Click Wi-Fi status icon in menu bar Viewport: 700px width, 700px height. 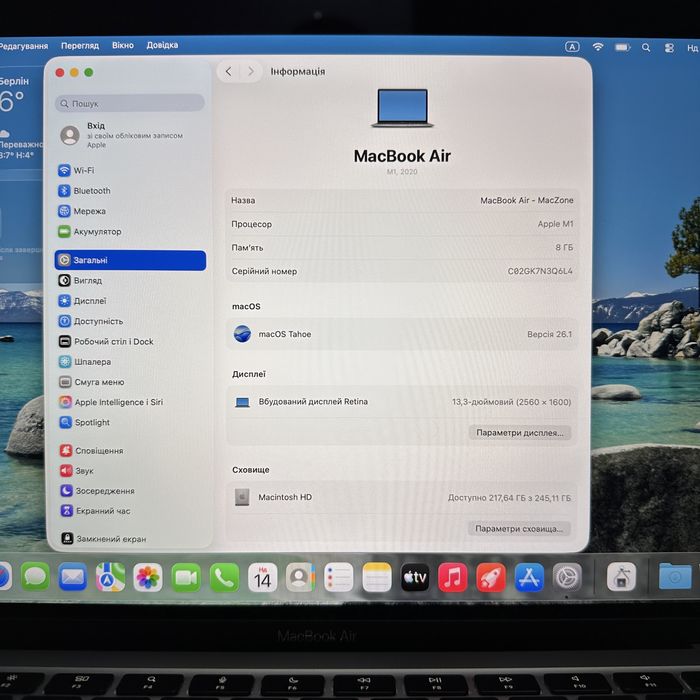598,47
